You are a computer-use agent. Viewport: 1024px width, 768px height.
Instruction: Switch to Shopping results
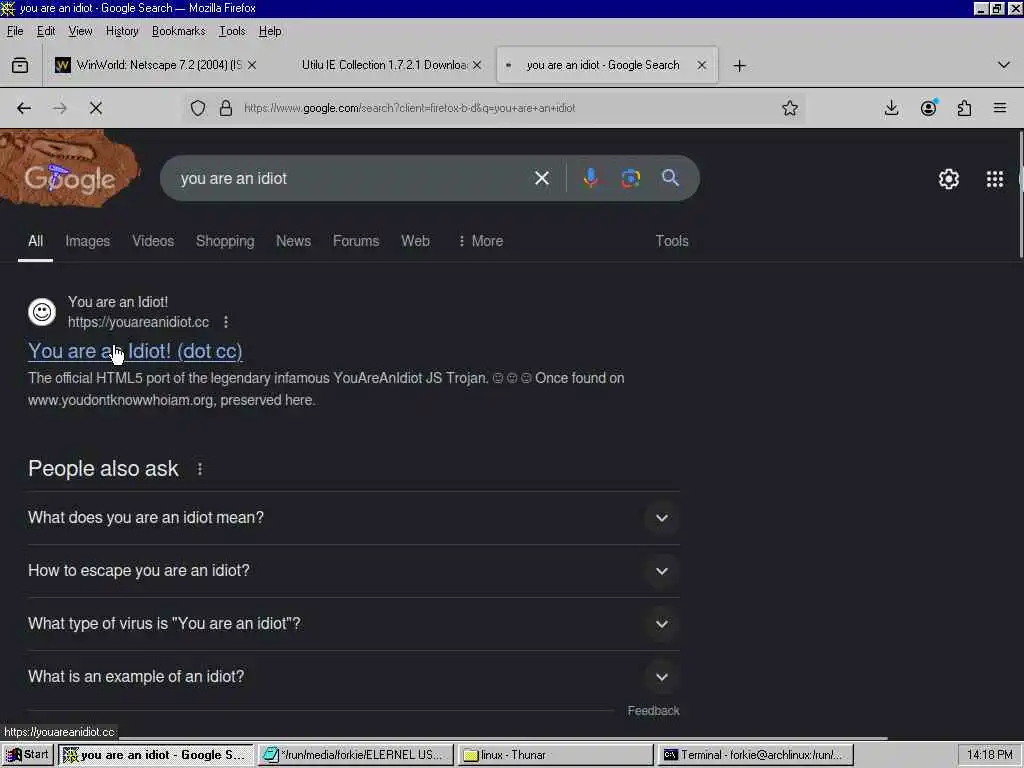click(225, 241)
